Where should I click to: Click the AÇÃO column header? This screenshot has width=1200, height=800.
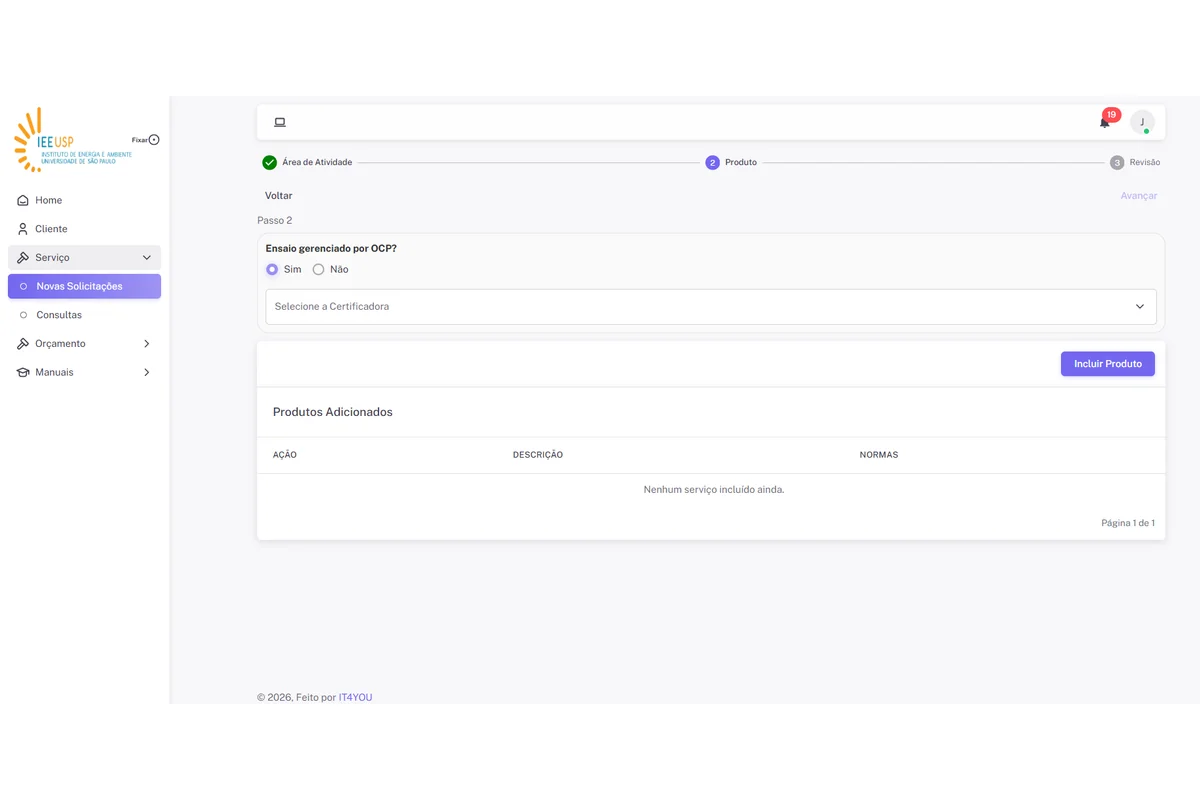click(x=285, y=455)
